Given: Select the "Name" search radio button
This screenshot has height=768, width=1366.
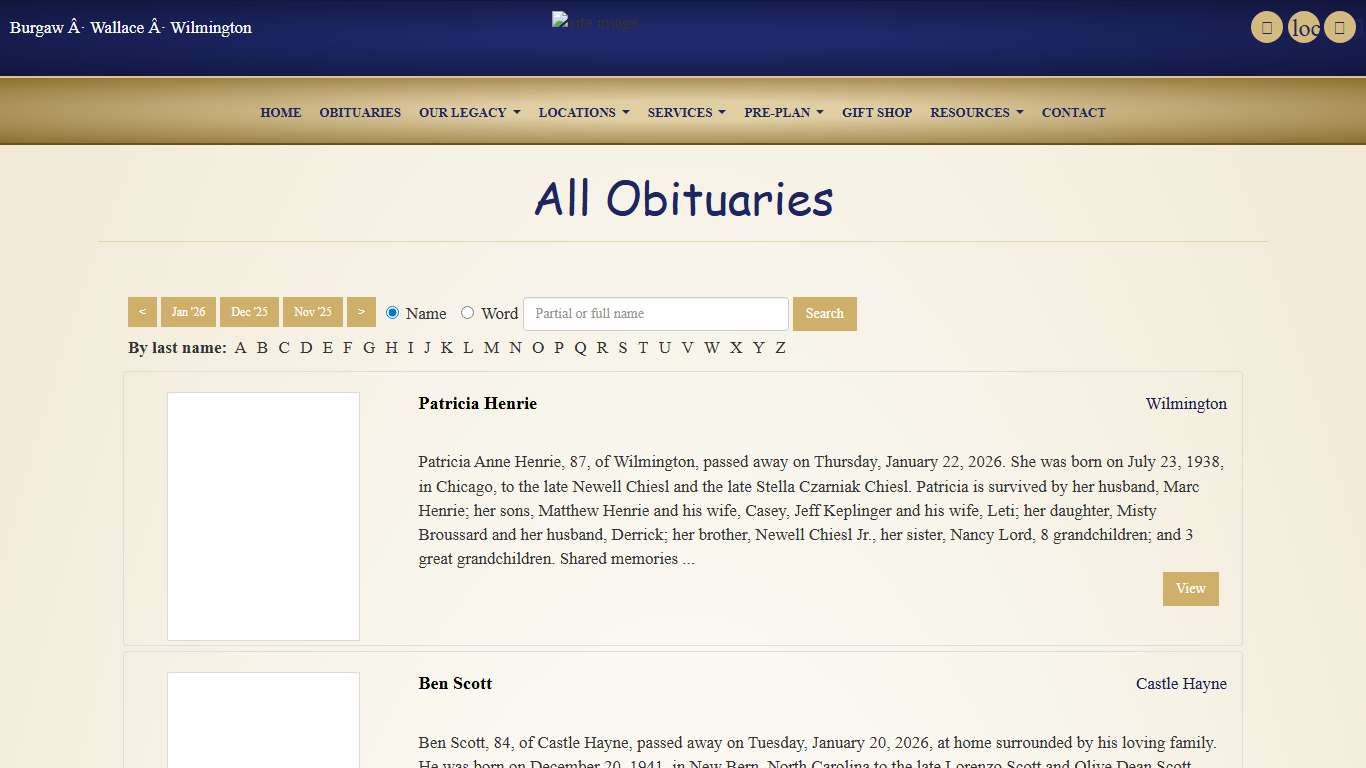Looking at the screenshot, I should tap(392, 312).
